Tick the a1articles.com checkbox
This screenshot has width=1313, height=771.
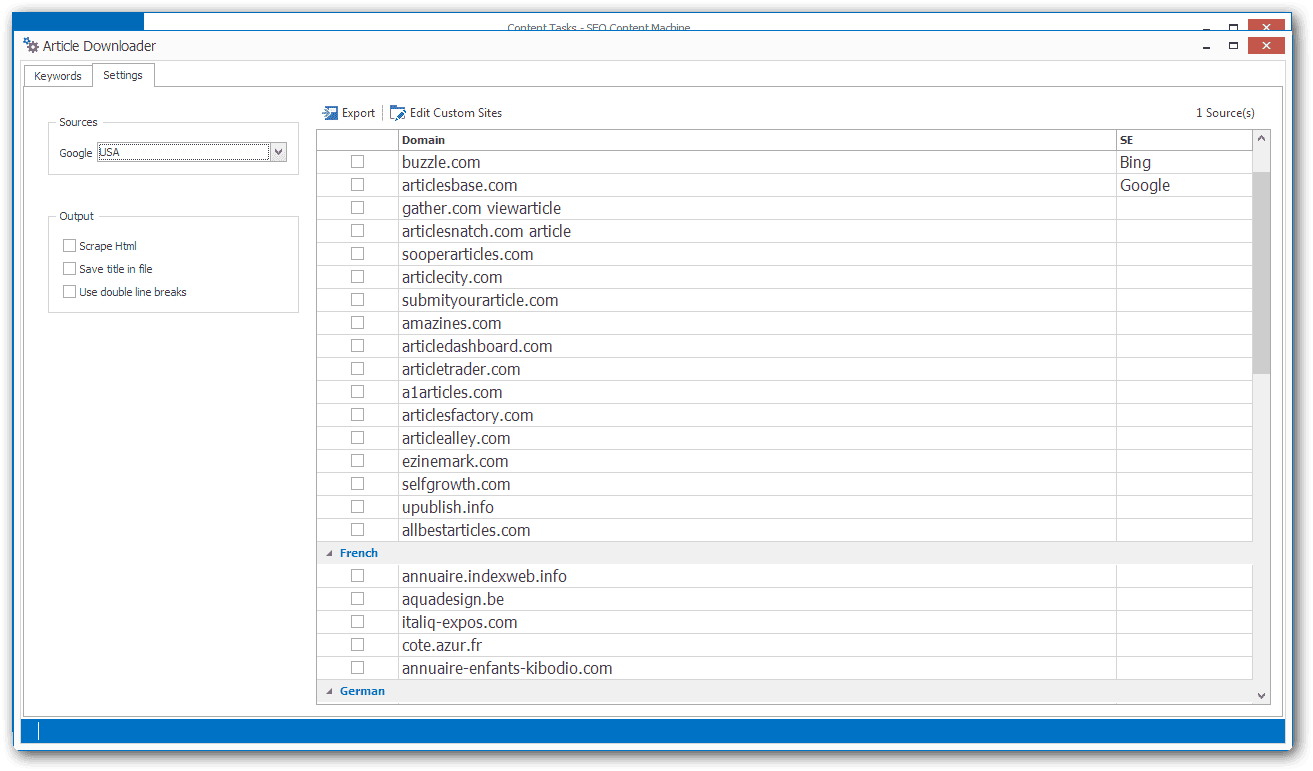click(357, 392)
